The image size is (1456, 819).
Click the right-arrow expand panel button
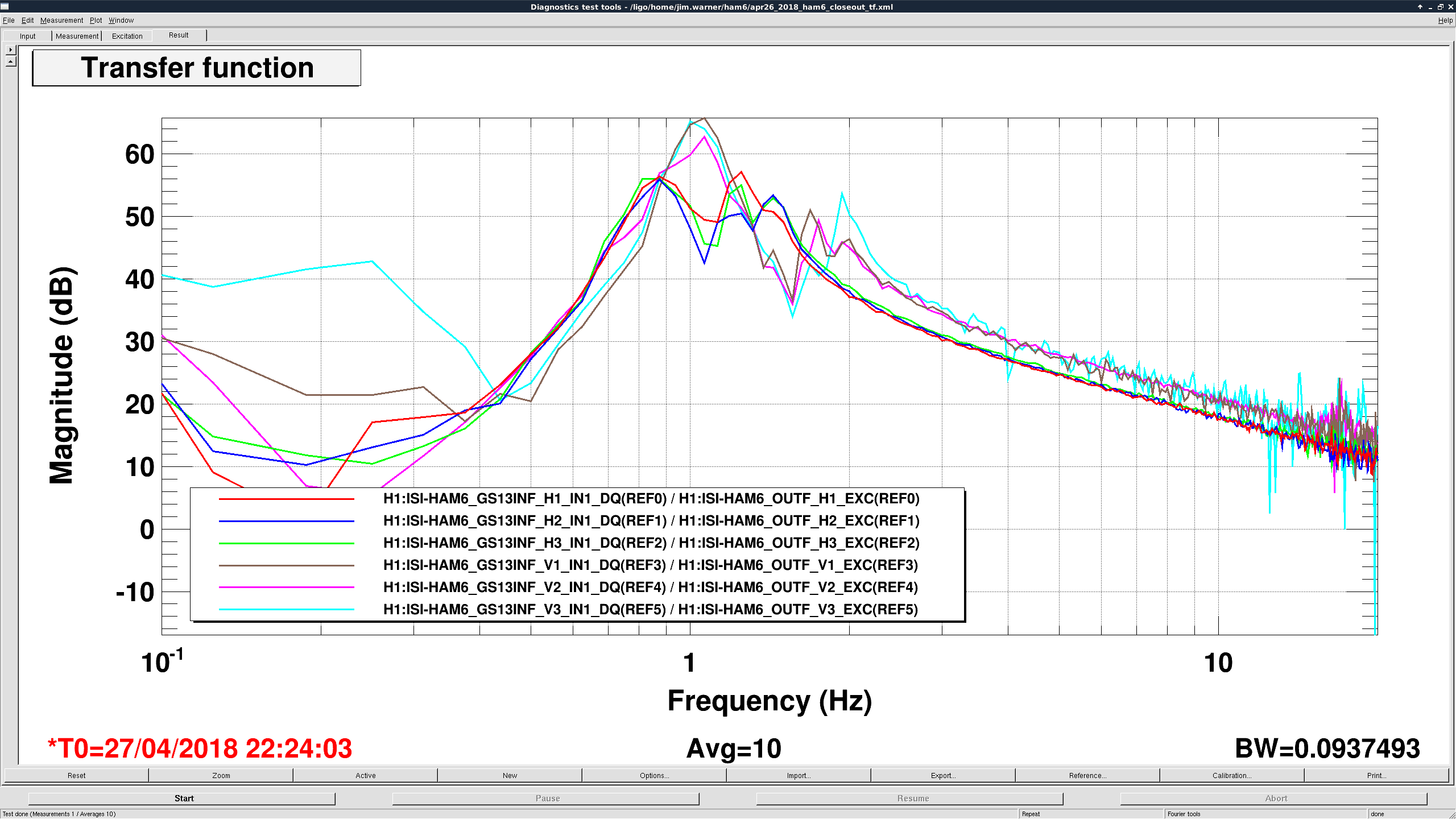click(11, 49)
